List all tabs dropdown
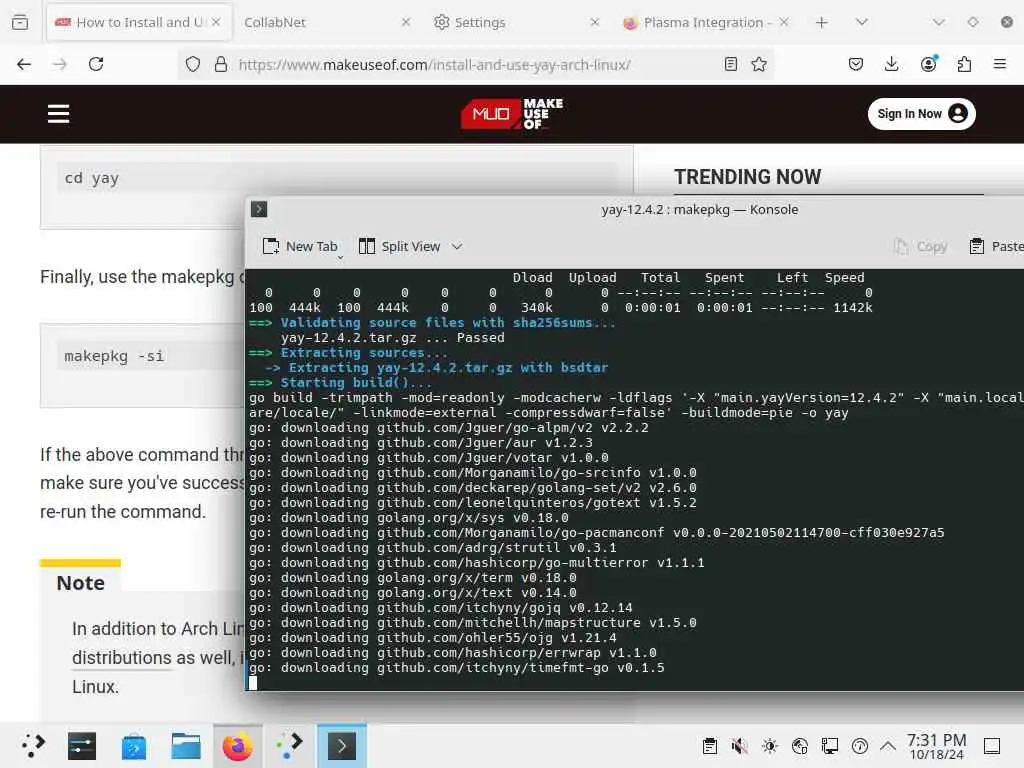Viewport: 1024px width, 768px height. click(x=862, y=22)
